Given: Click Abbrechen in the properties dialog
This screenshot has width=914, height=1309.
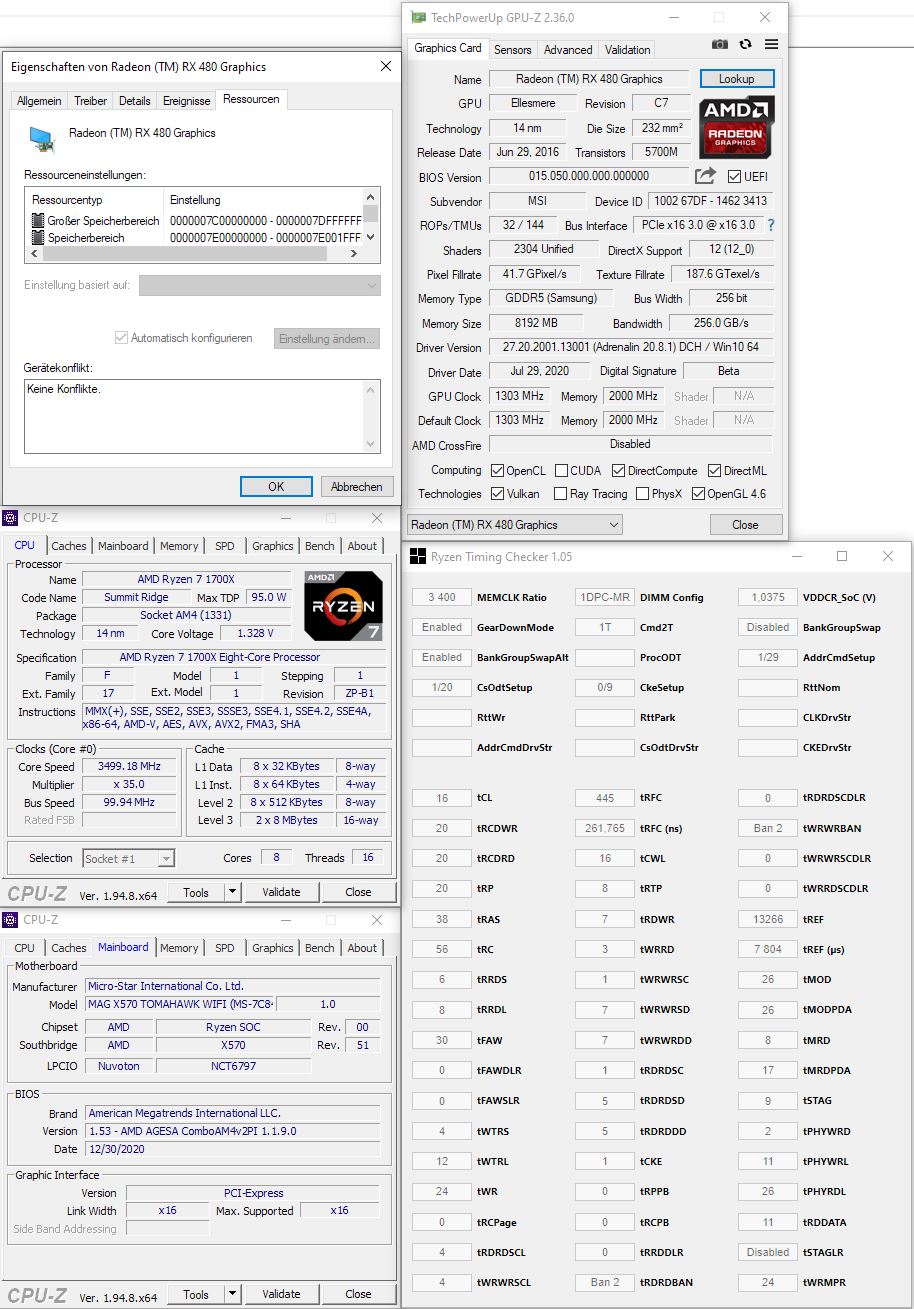Looking at the screenshot, I should 357,486.
